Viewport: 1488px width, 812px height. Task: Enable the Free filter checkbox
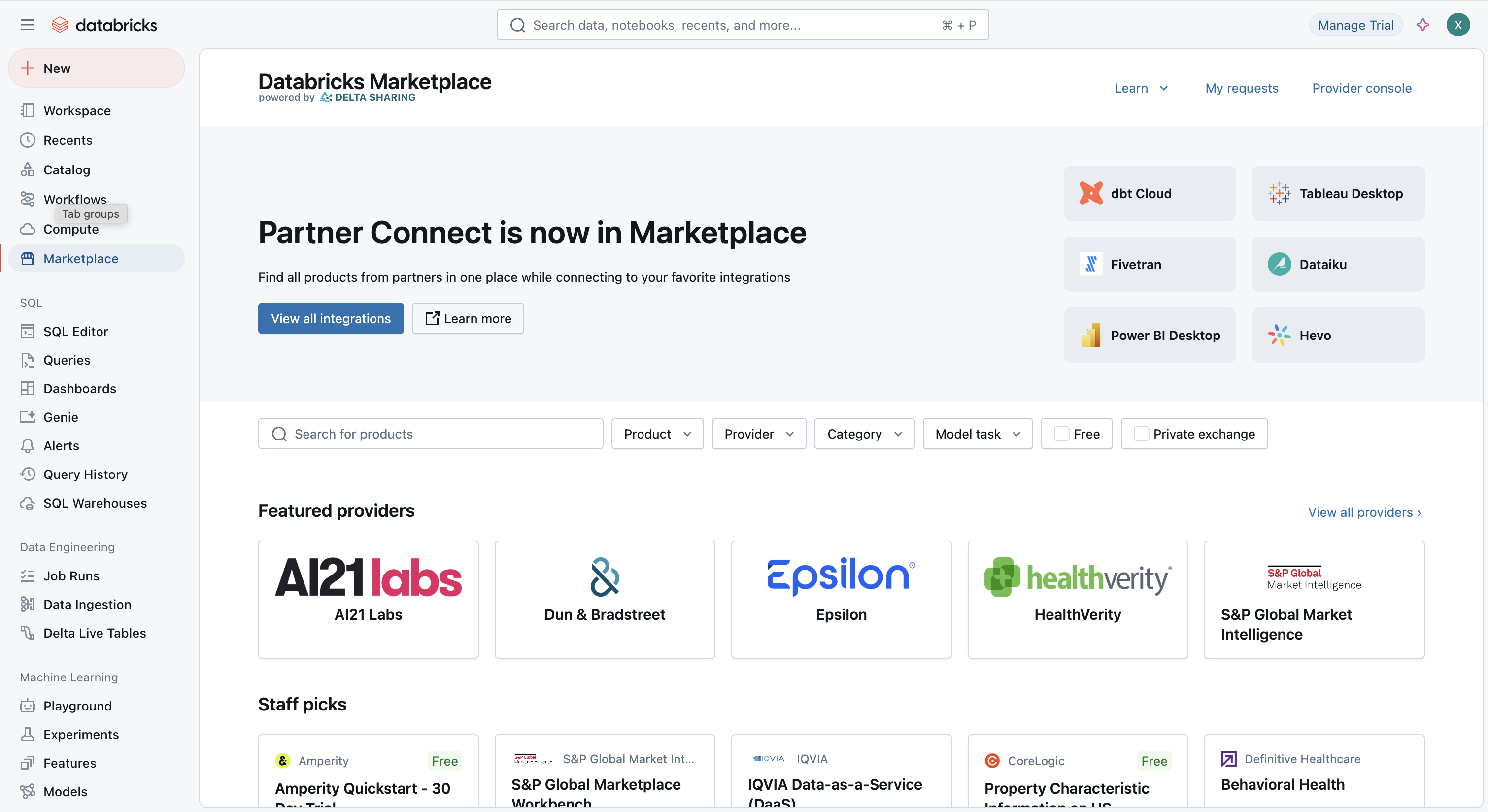pos(1061,434)
